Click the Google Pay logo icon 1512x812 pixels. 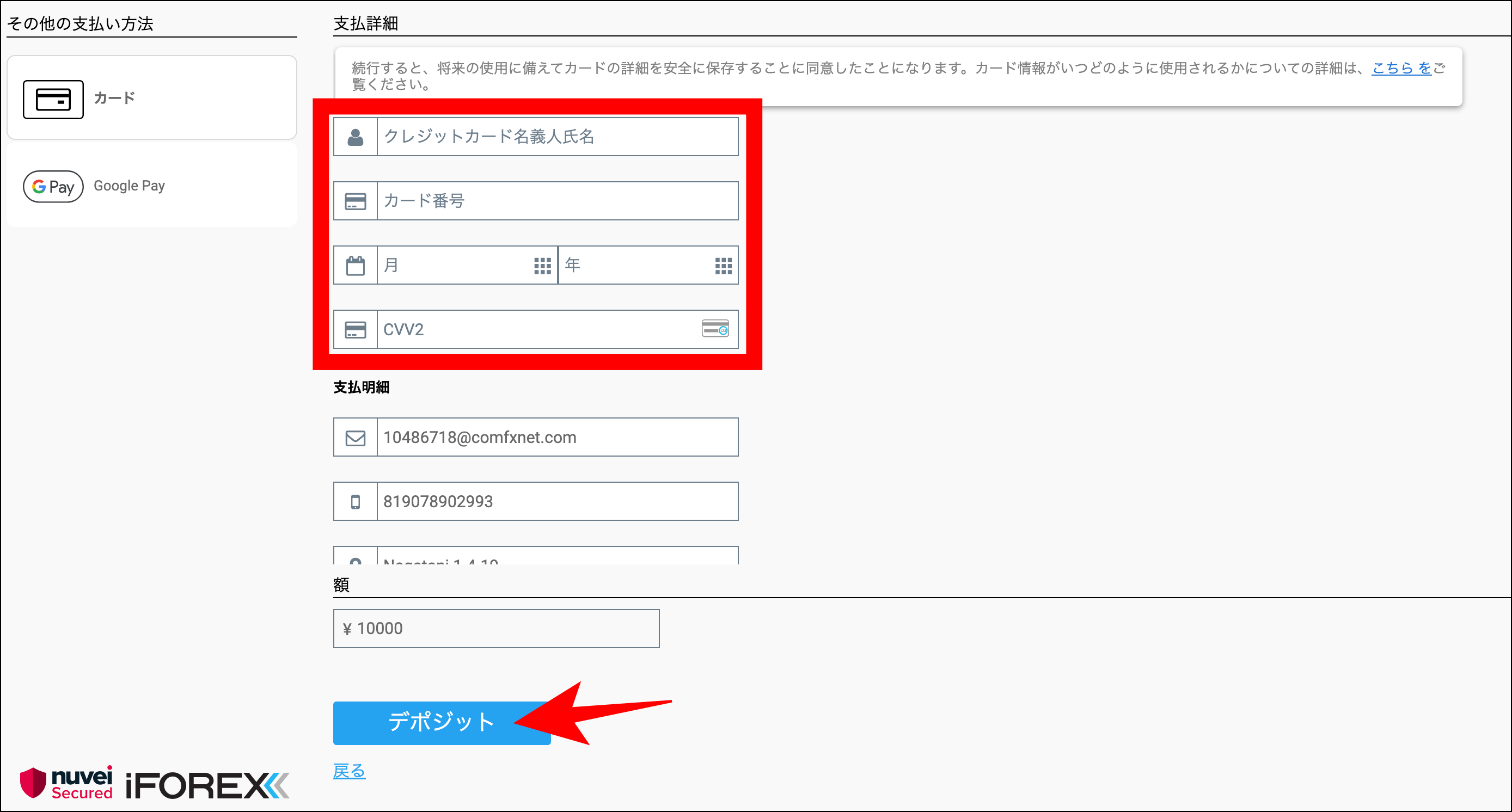(52, 187)
